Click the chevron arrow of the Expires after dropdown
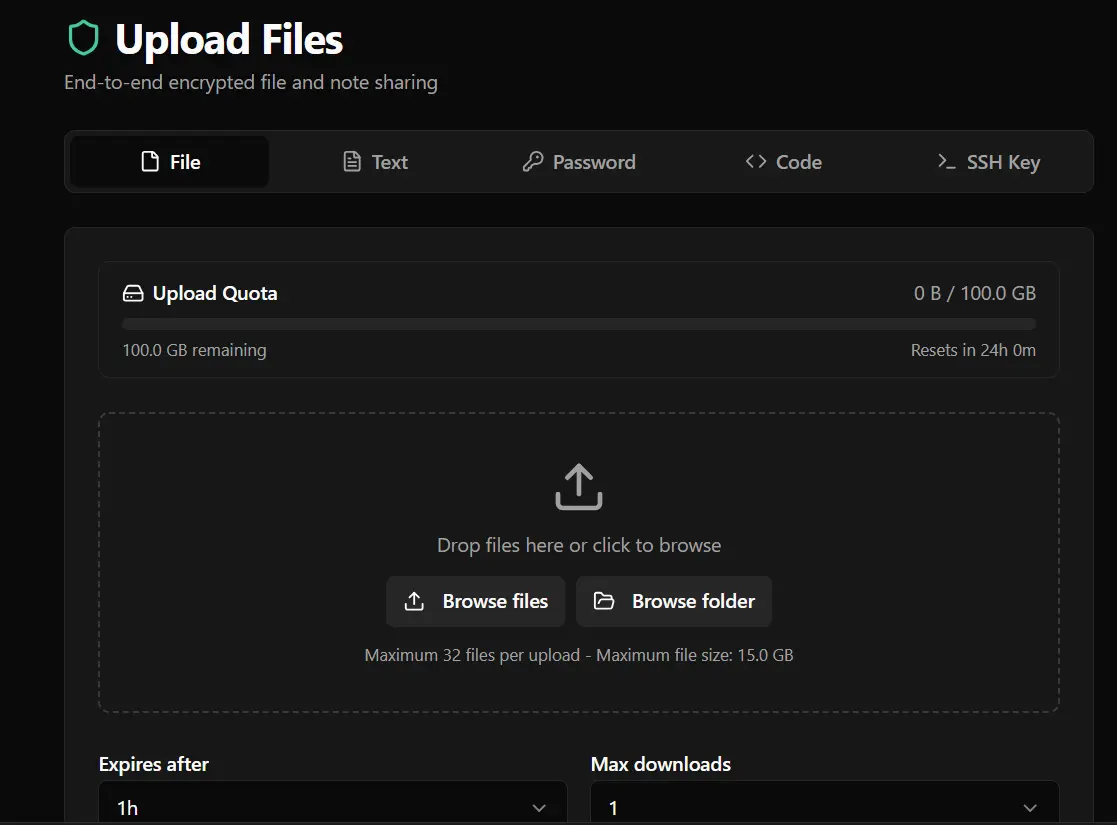Viewport: 1117px width, 825px height. pos(539,808)
